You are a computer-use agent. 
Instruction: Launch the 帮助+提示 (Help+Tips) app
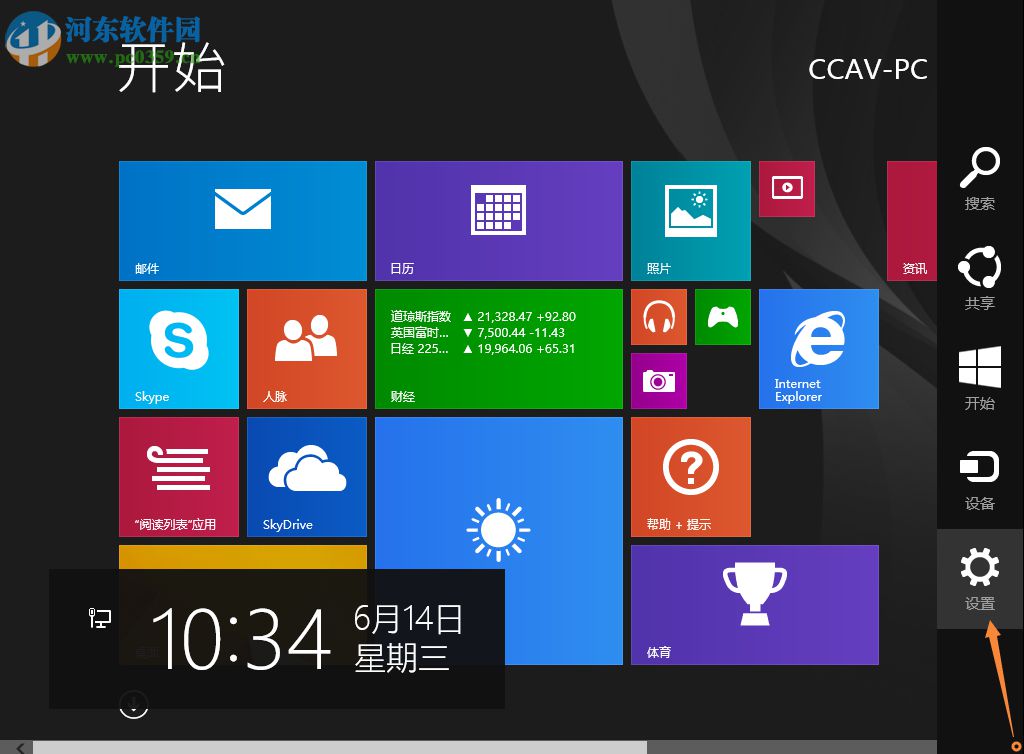point(690,476)
